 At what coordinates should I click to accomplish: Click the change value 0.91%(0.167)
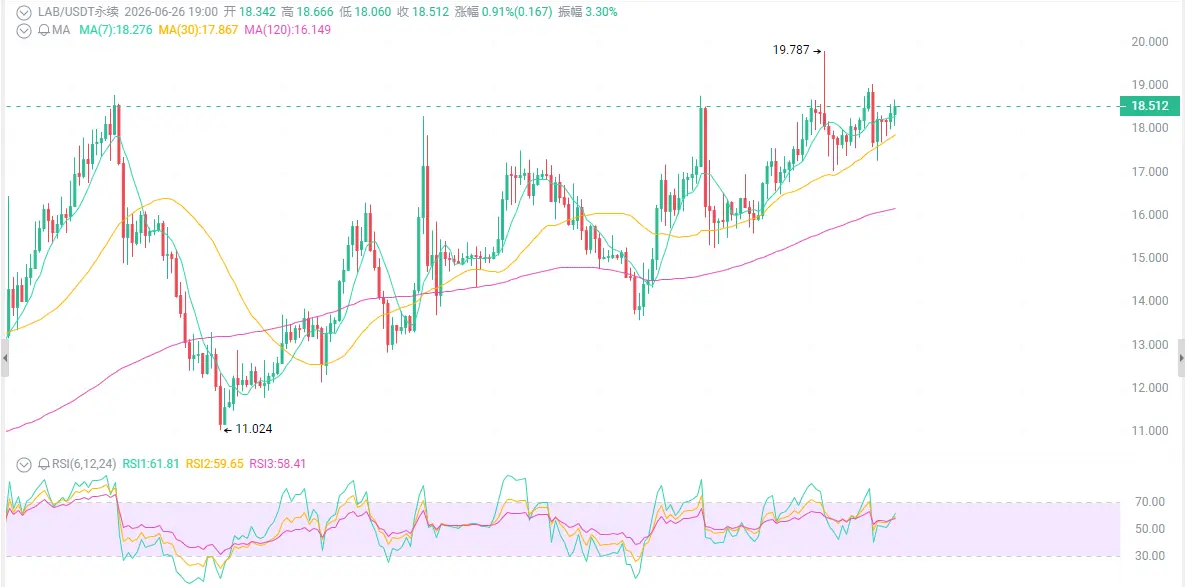tap(517, 12)
